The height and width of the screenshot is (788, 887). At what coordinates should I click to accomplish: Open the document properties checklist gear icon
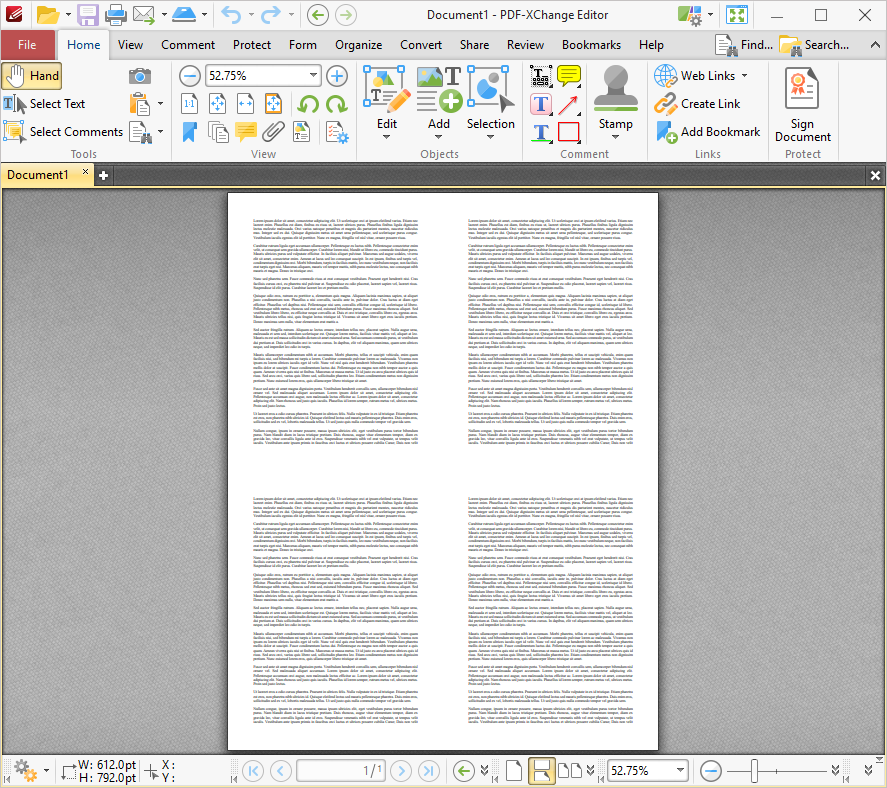tap(337, 132)
